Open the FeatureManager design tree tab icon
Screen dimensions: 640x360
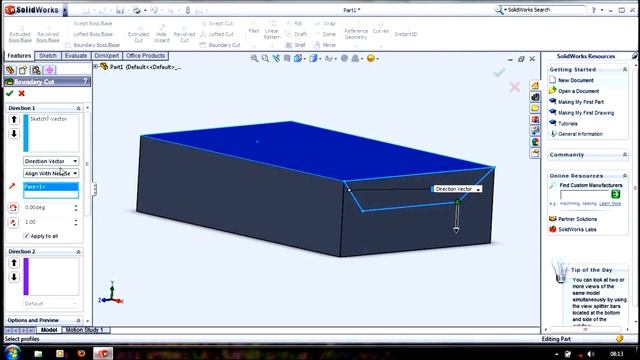10,70
